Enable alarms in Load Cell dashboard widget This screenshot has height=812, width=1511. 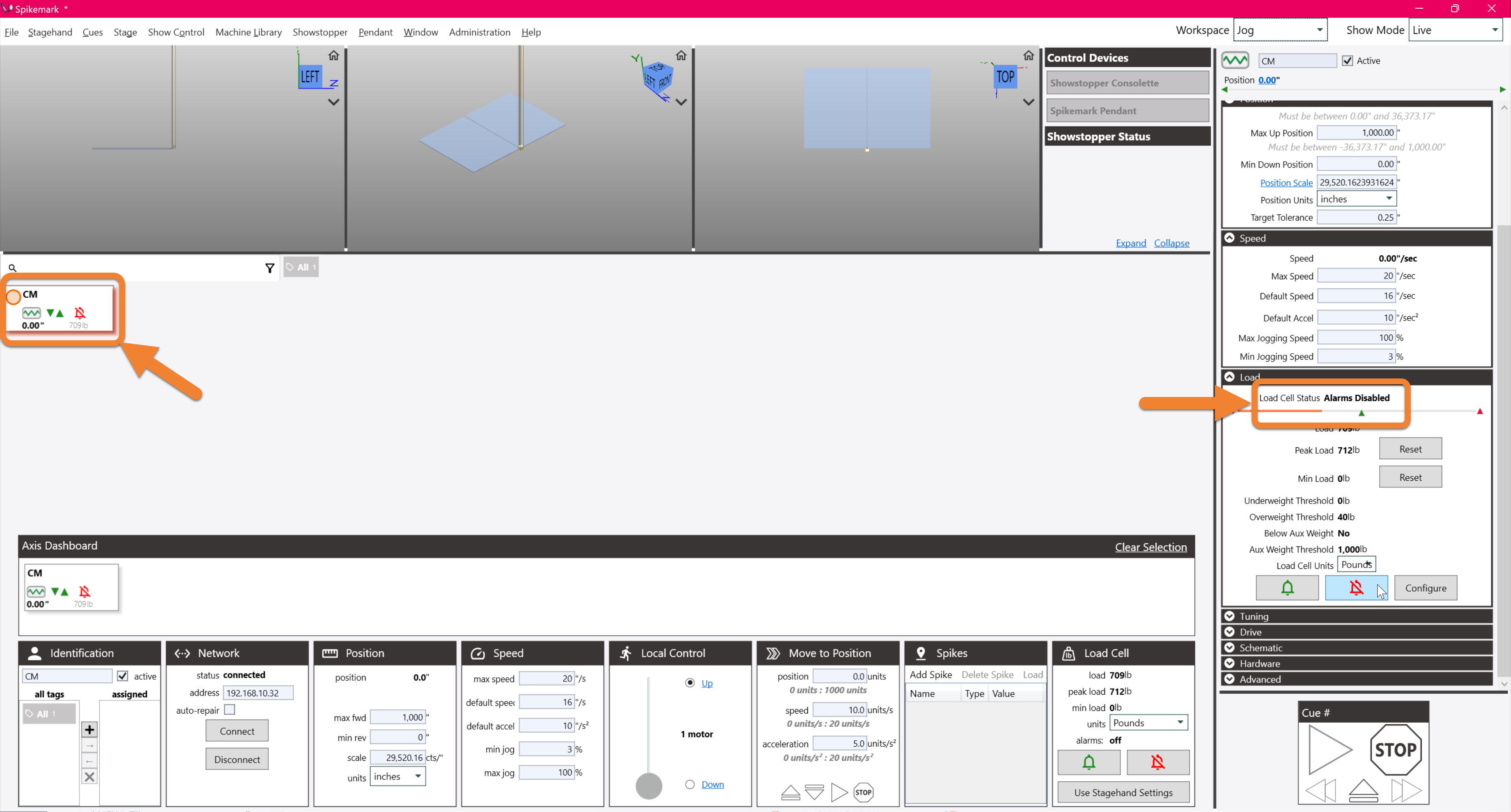[x=1089, y=762]
